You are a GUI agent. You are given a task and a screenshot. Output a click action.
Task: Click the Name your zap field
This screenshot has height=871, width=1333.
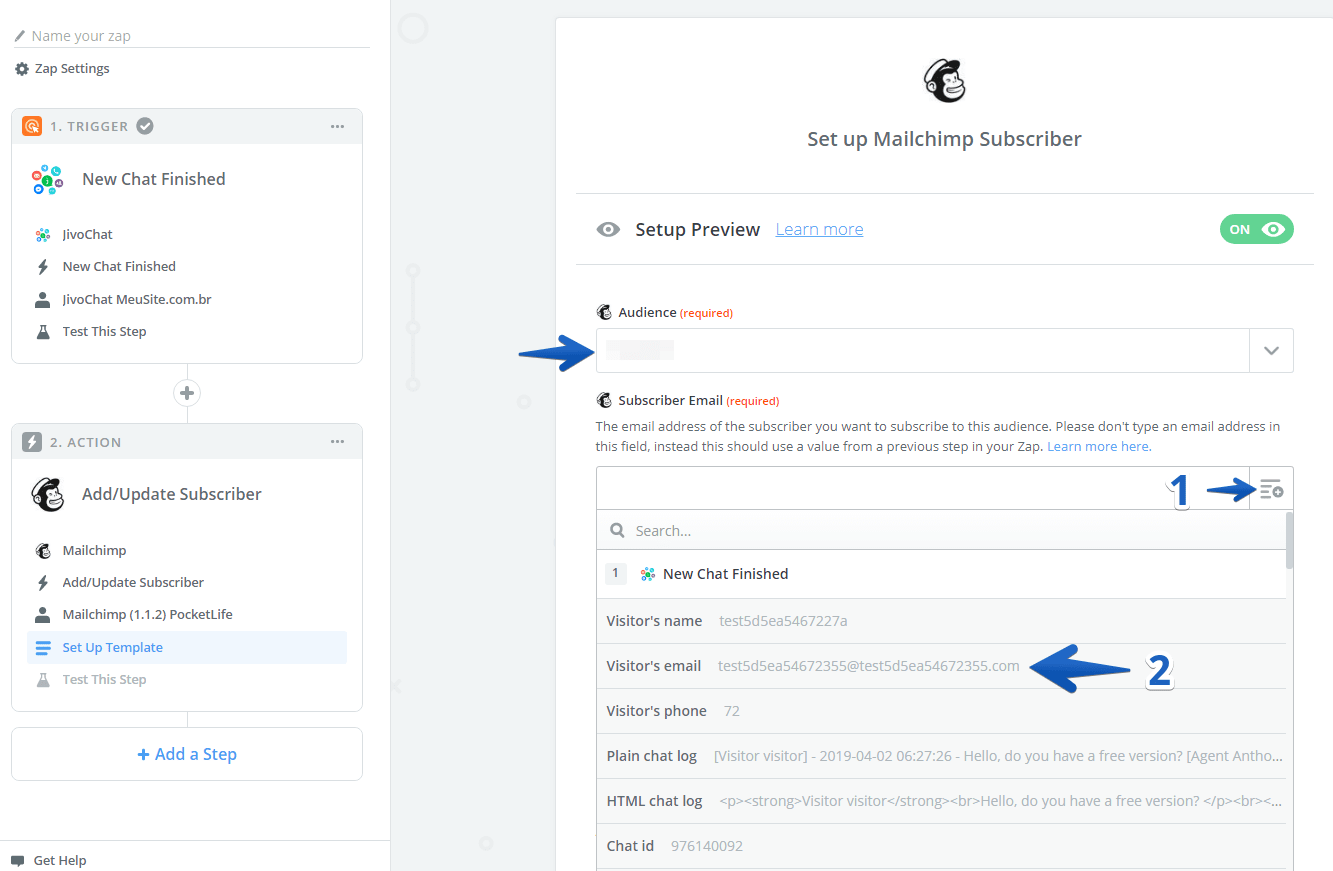pos(190,36)
